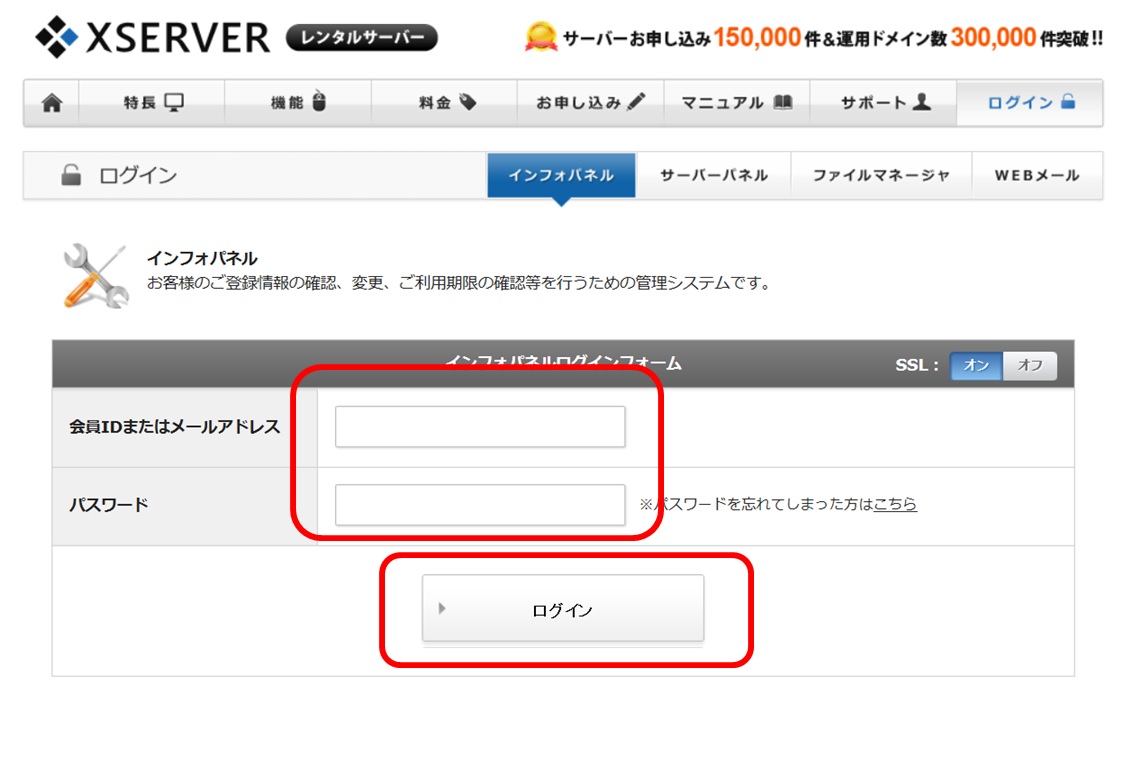Click the wrench and screwdriver Infopanel icon
1128x777 pixels.
click(x=95, y=275)
